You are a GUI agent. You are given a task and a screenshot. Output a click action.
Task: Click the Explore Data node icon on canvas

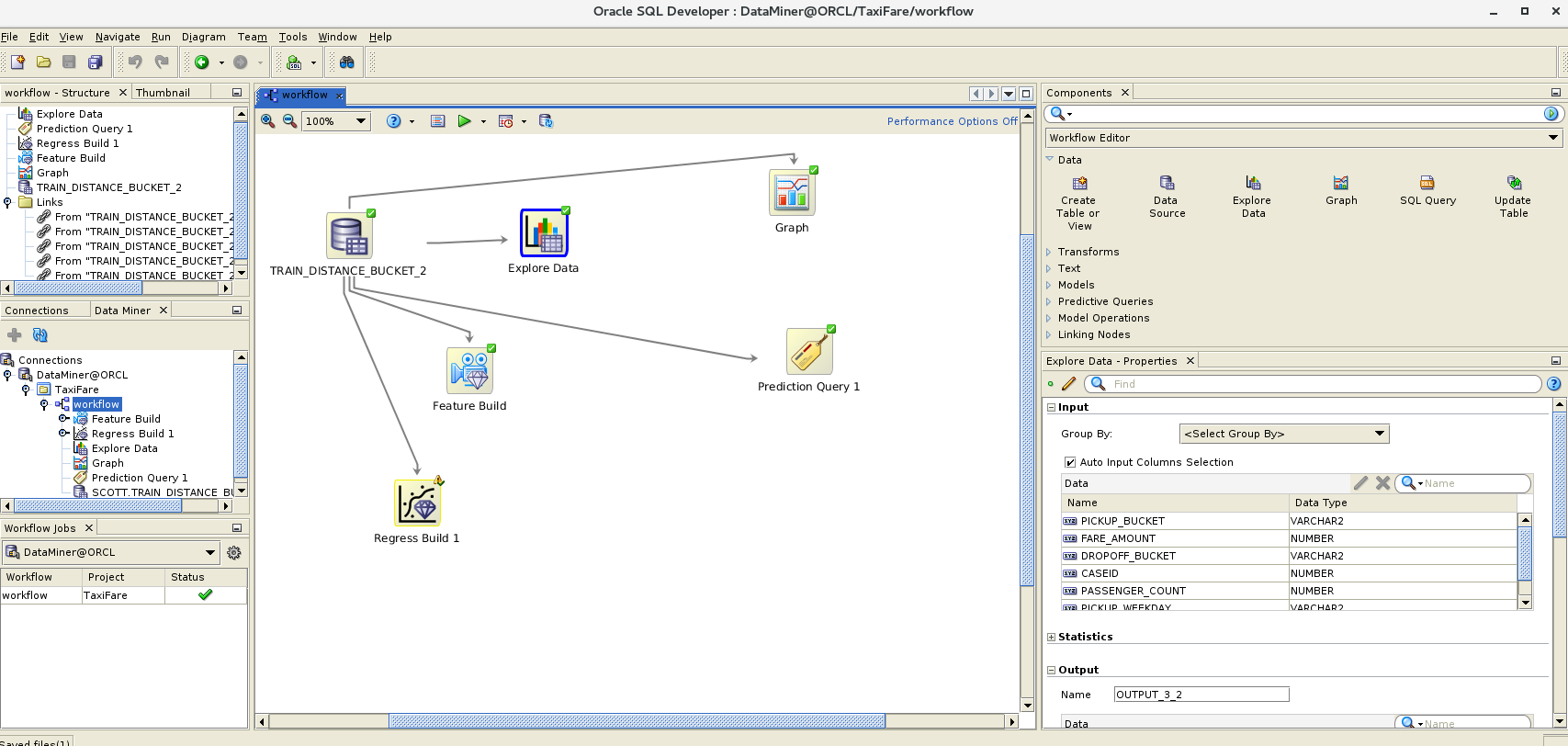coord(544,233)
